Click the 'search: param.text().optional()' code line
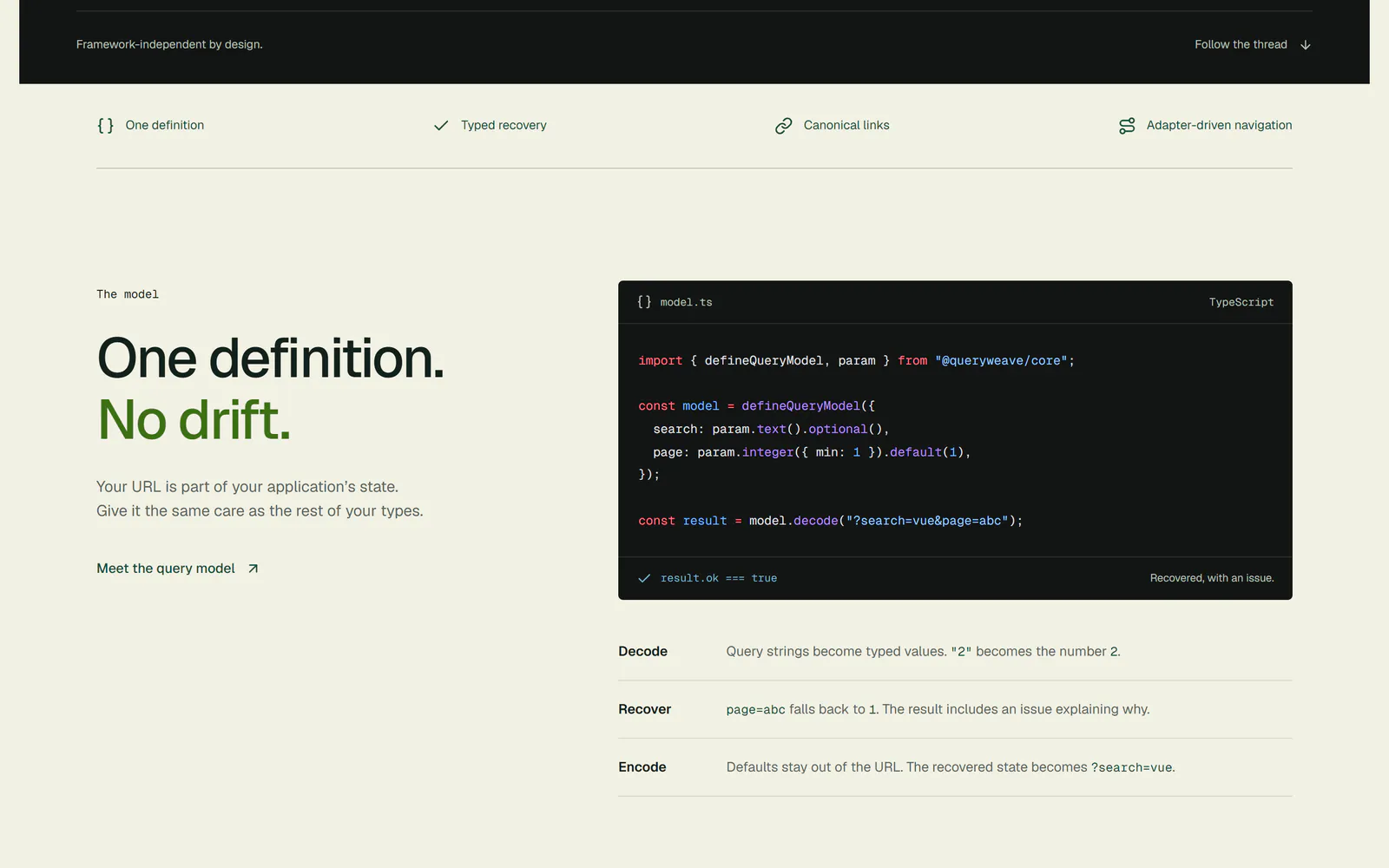This screenshot has height=868, width=1389. pos(771,430)
